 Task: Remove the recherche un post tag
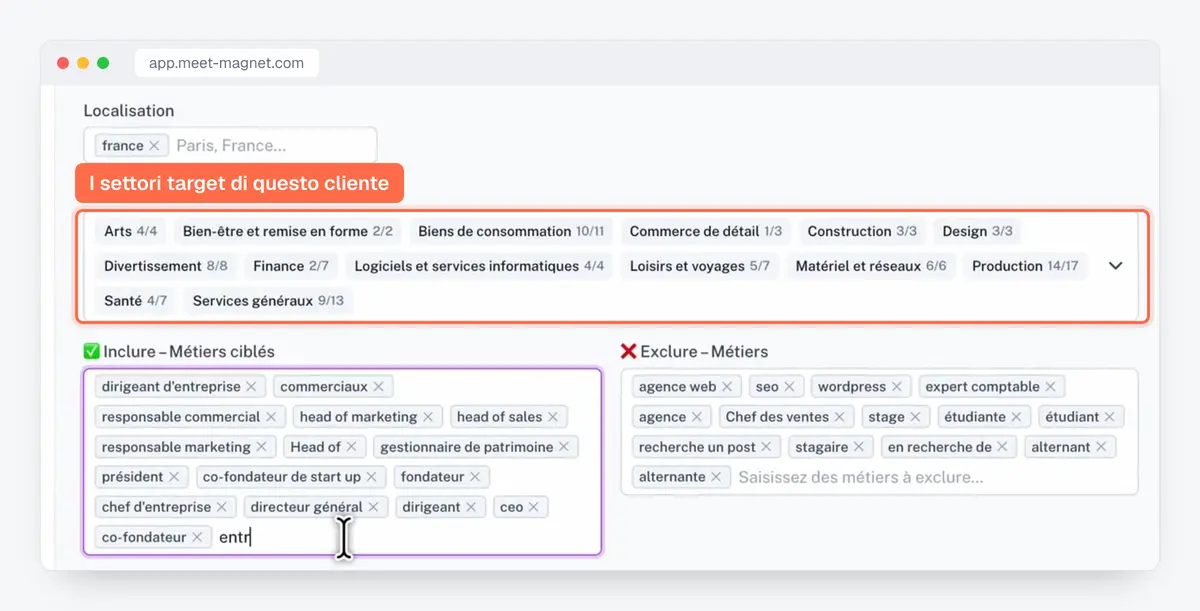(766, 447)
